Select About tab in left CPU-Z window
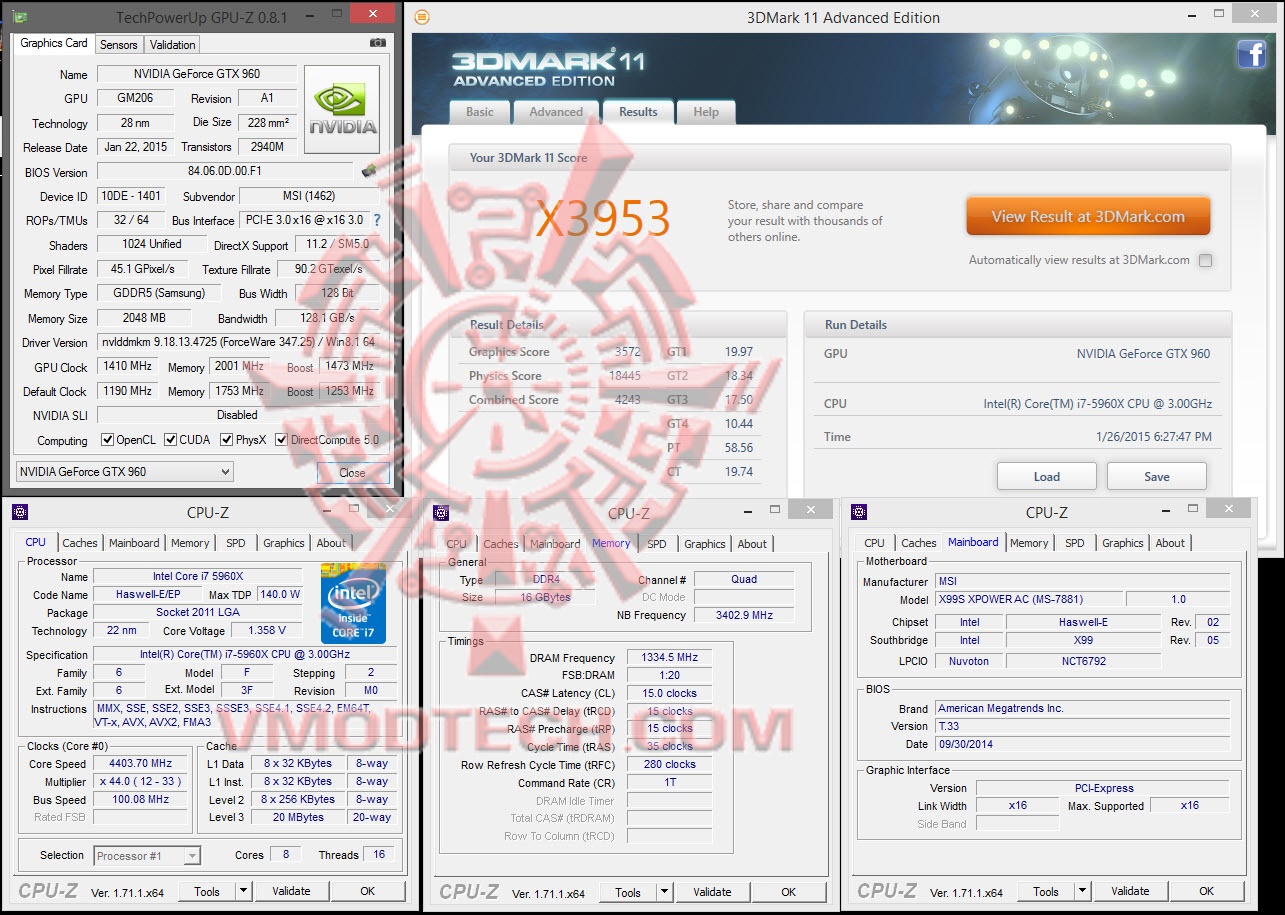Image resolution: width=1285 pixels, height=915 pixels. pos(331,543)
